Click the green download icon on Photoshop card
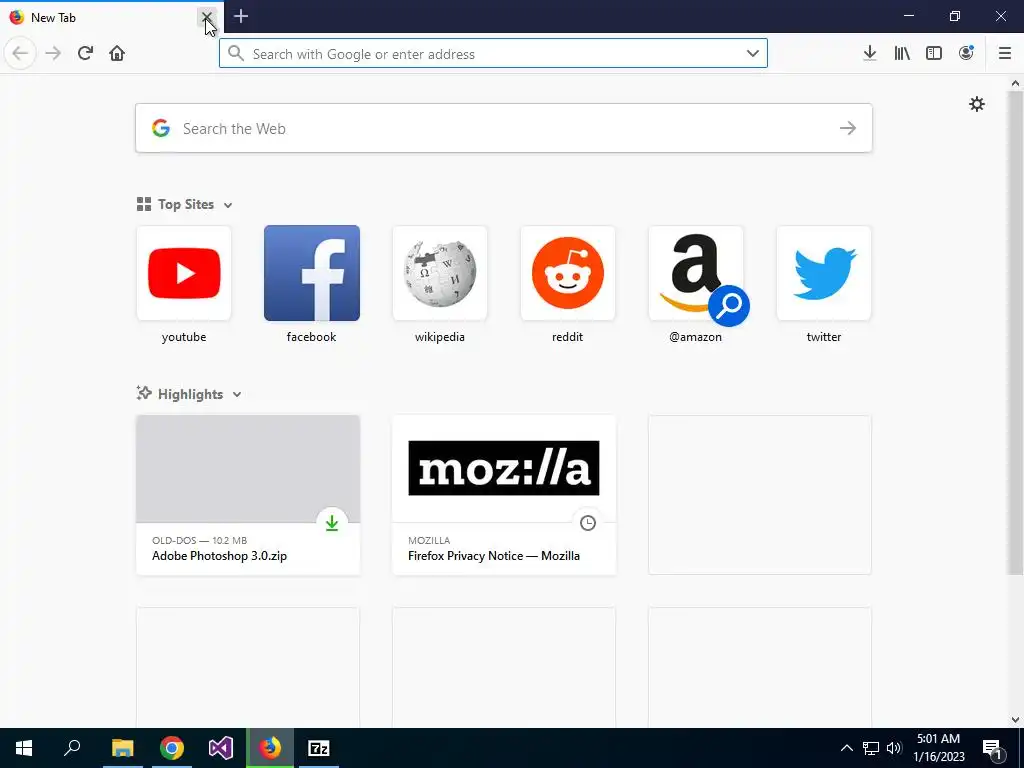This screenshot has height=768, width=1024. tap(332, 522)
